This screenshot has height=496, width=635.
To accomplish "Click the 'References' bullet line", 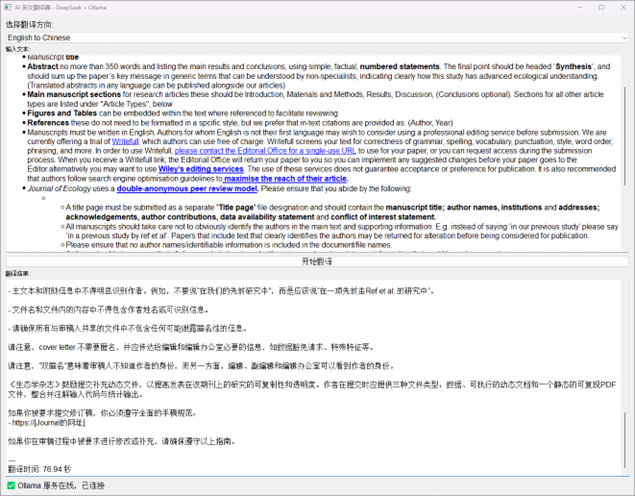I will (x=240, y=123).
